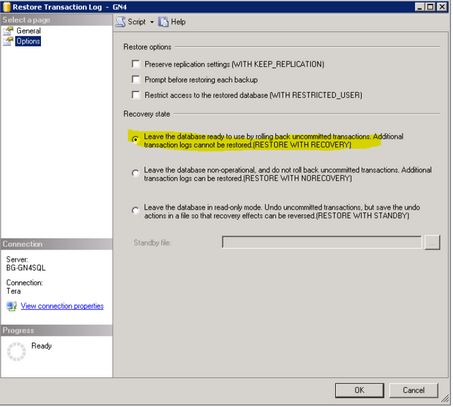The height and width of the screenshot is (407, 453).
Task: Click the OK button
Action: 359,390
